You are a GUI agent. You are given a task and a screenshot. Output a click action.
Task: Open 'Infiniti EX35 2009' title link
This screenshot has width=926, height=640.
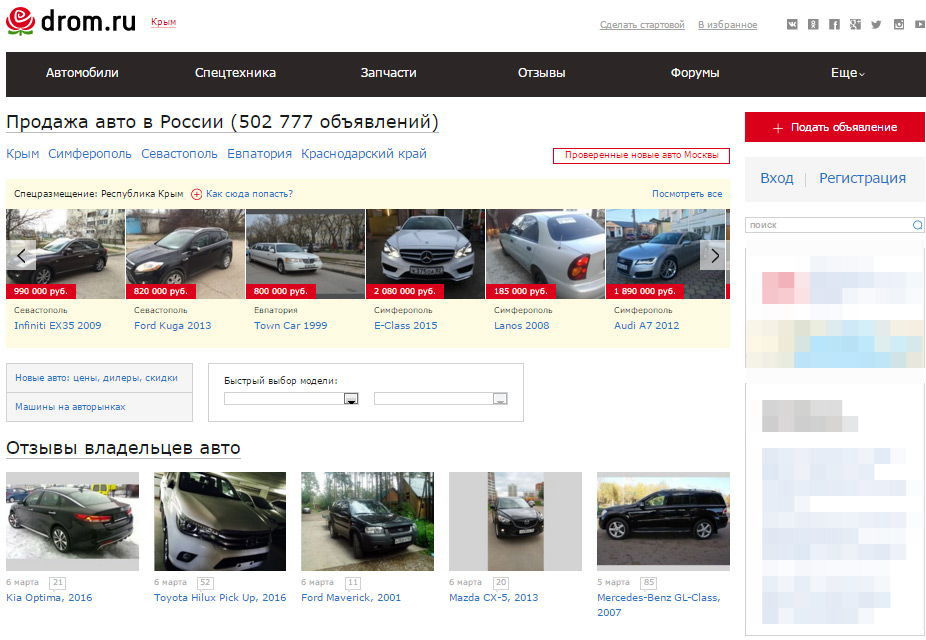(57, 325)
